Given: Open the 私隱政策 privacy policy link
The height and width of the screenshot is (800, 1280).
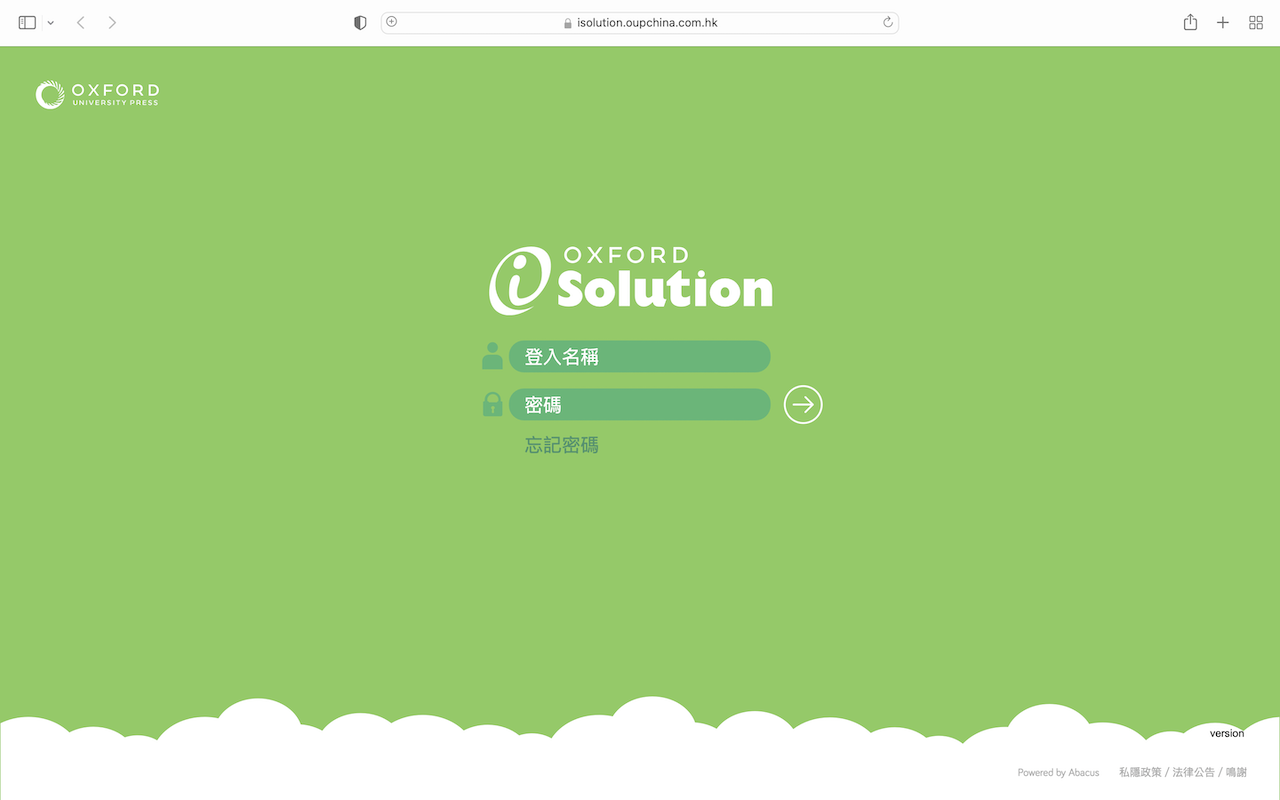Looking at the screenshot, I should coord(1140,772).
